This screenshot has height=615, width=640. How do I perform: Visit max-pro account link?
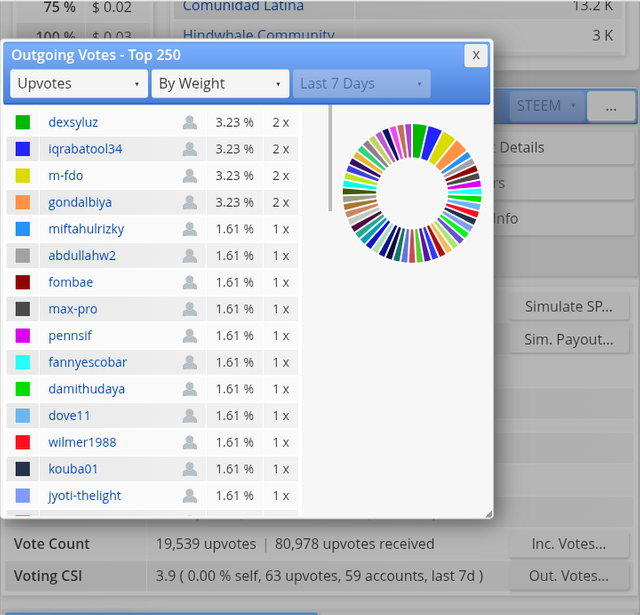click(73, 309)
